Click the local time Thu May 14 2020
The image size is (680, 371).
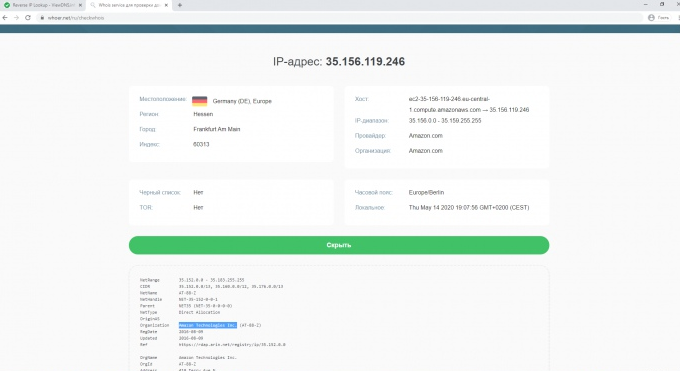[469, 207]
